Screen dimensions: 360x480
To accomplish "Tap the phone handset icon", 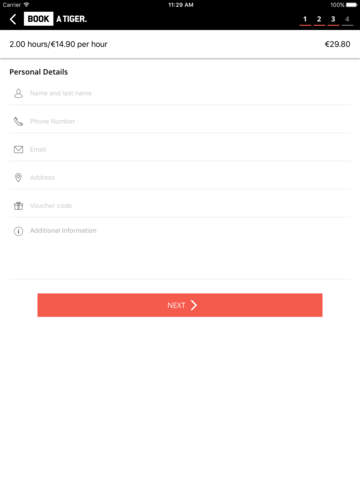I will [18, 121].
